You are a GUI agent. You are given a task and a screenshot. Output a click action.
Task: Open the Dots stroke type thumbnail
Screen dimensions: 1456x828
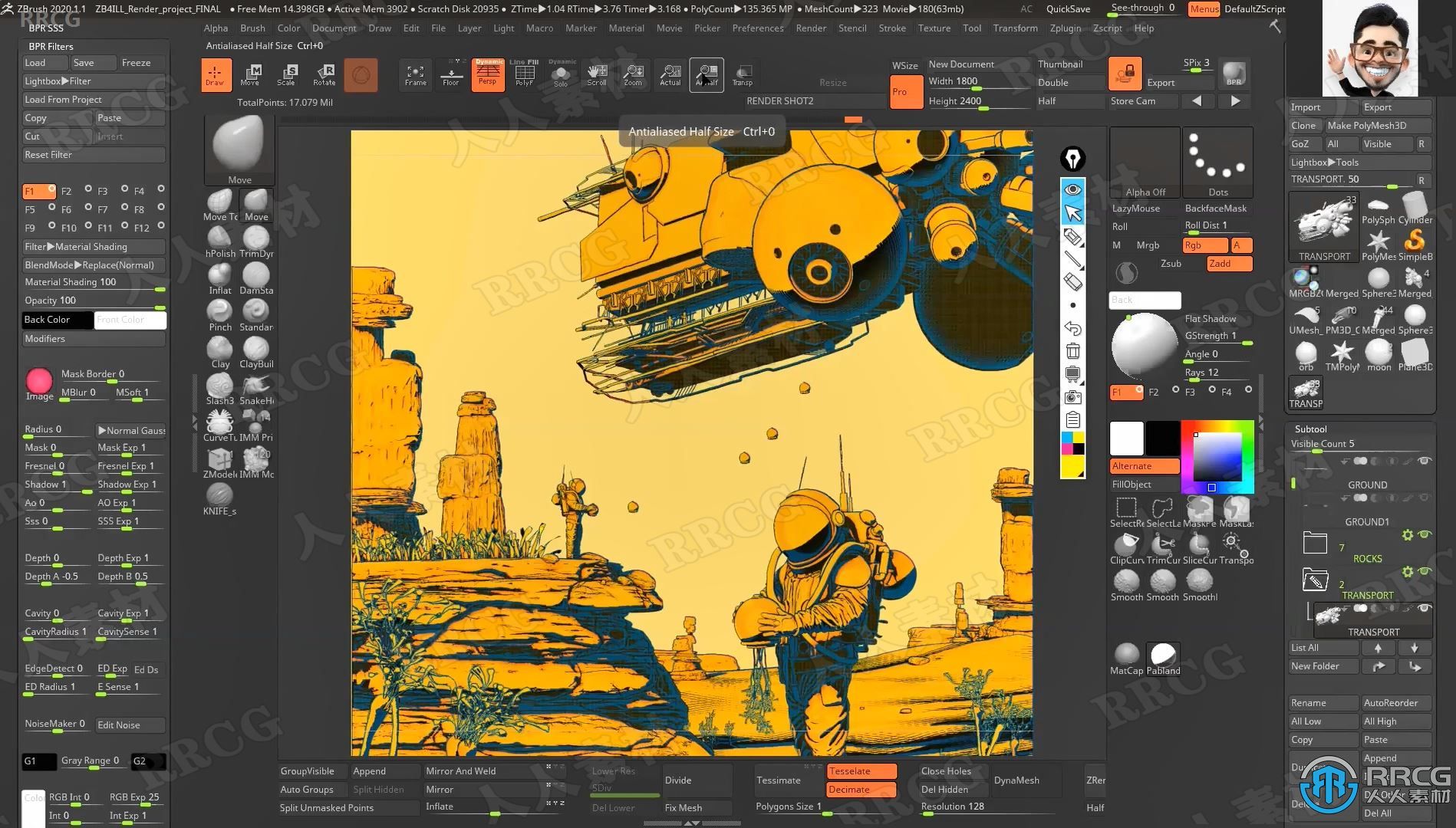(1217, 163)
